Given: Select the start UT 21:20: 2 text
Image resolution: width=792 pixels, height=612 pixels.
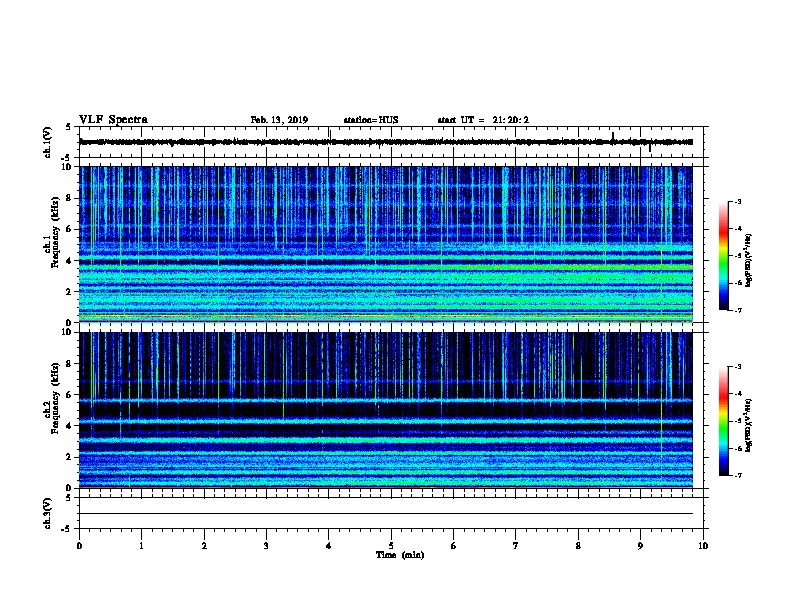Looking at the screenshot, I should [483, 120].
